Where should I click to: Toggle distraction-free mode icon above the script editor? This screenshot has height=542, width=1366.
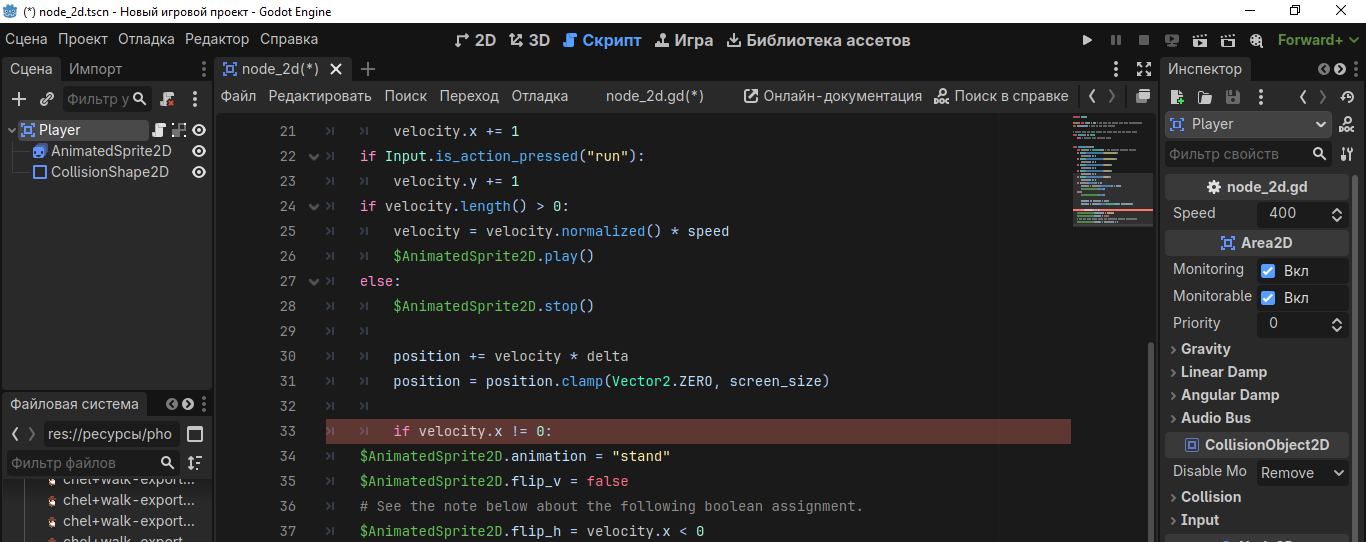(1144, 69)
